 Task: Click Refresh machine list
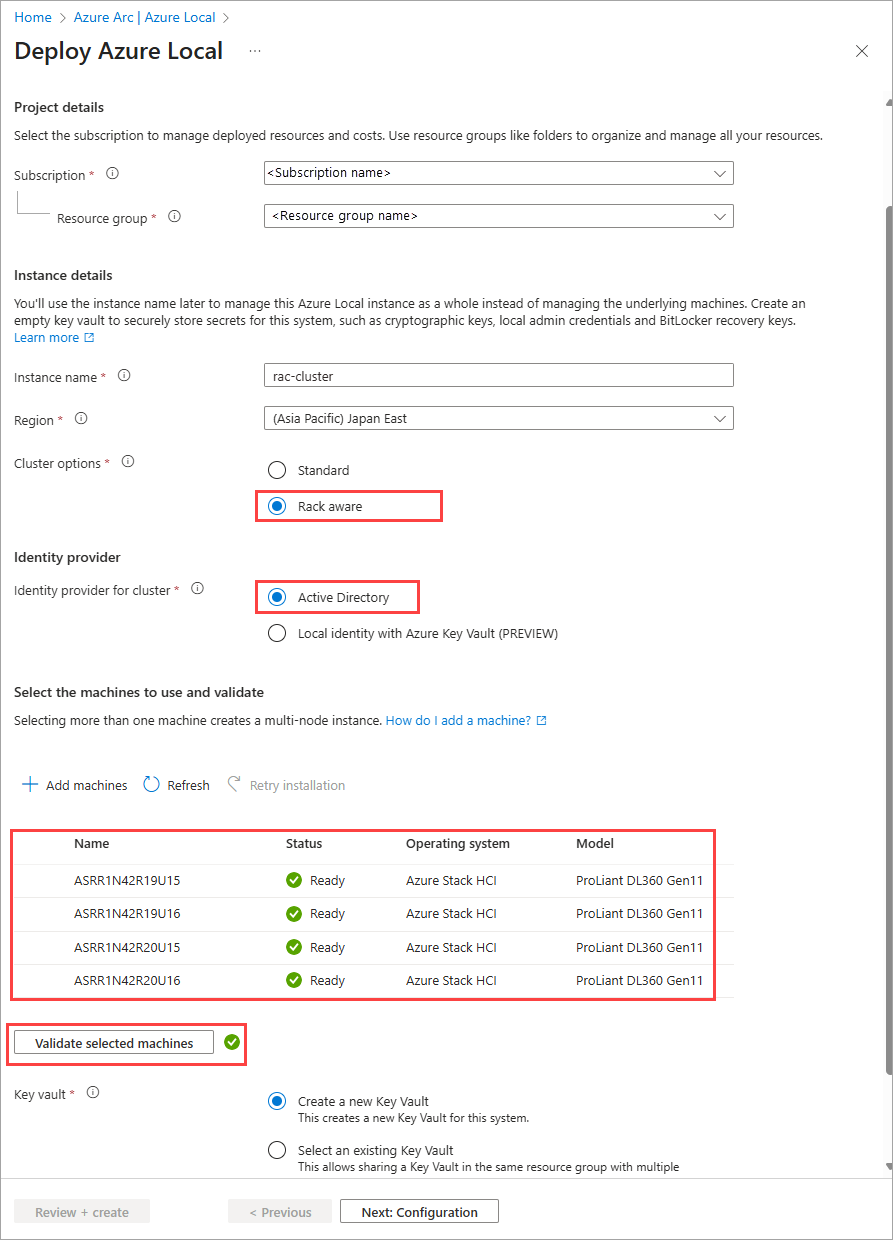point(177,785)
